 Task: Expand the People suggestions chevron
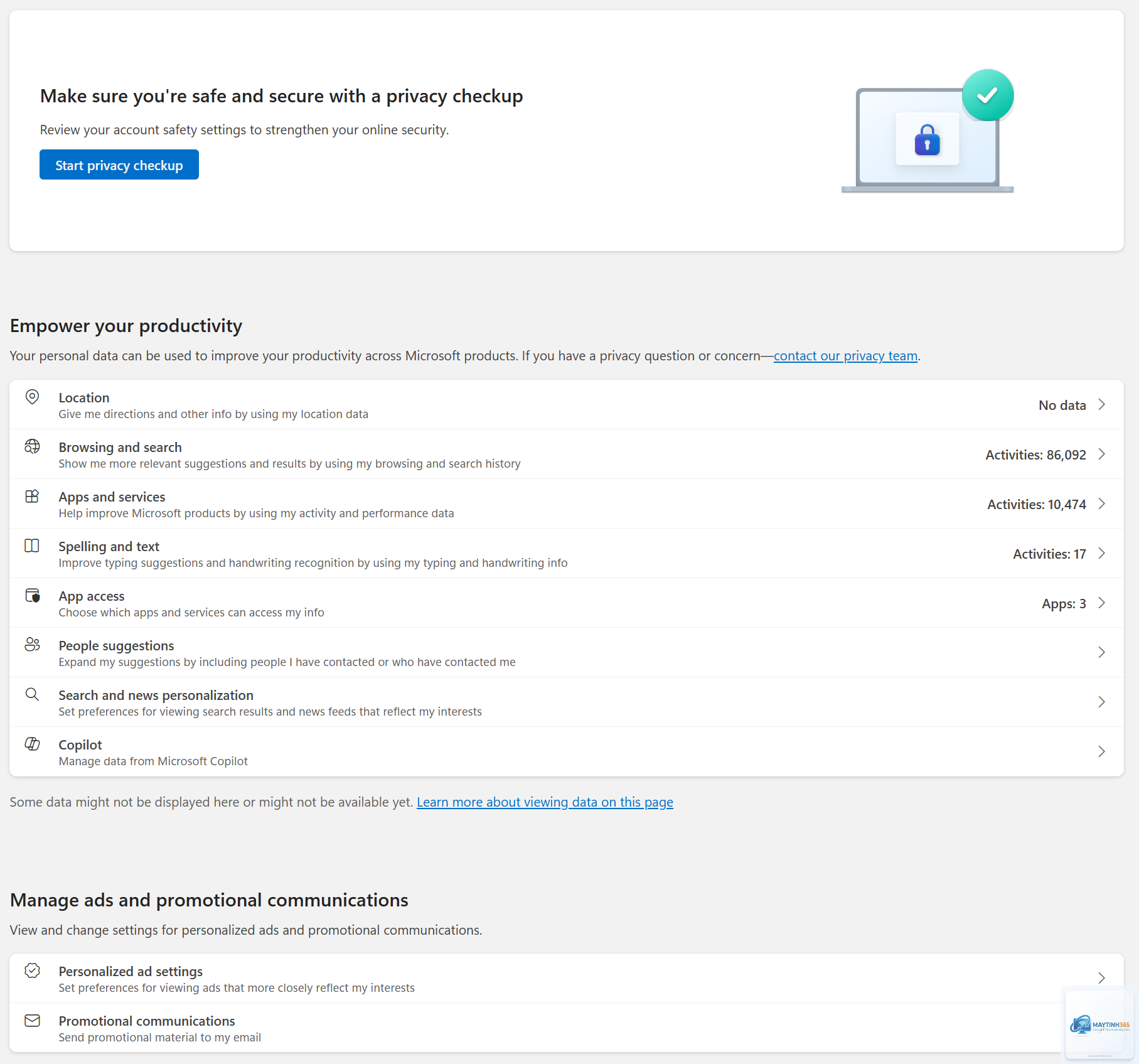pos(1101,652)
